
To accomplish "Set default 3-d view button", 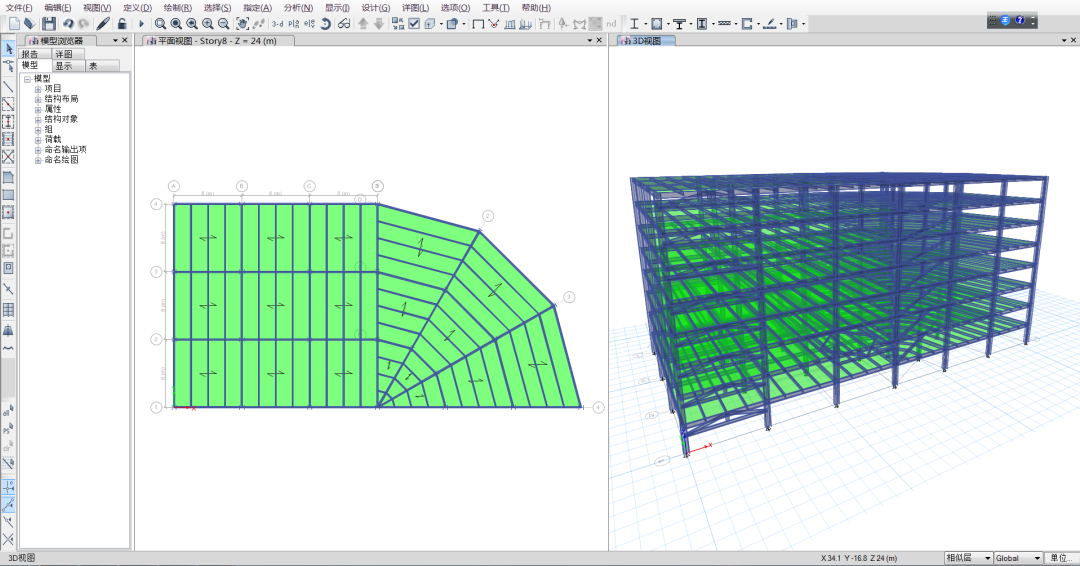I will click(278, 23).
